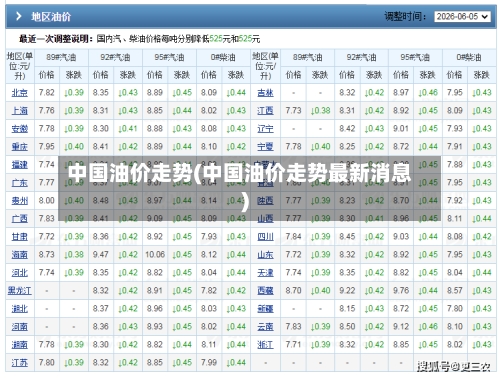500x378 pixels.
Task: Click the 最近一次调整说明 notice text
Action: pyautogui.click(x=139, y=39)
